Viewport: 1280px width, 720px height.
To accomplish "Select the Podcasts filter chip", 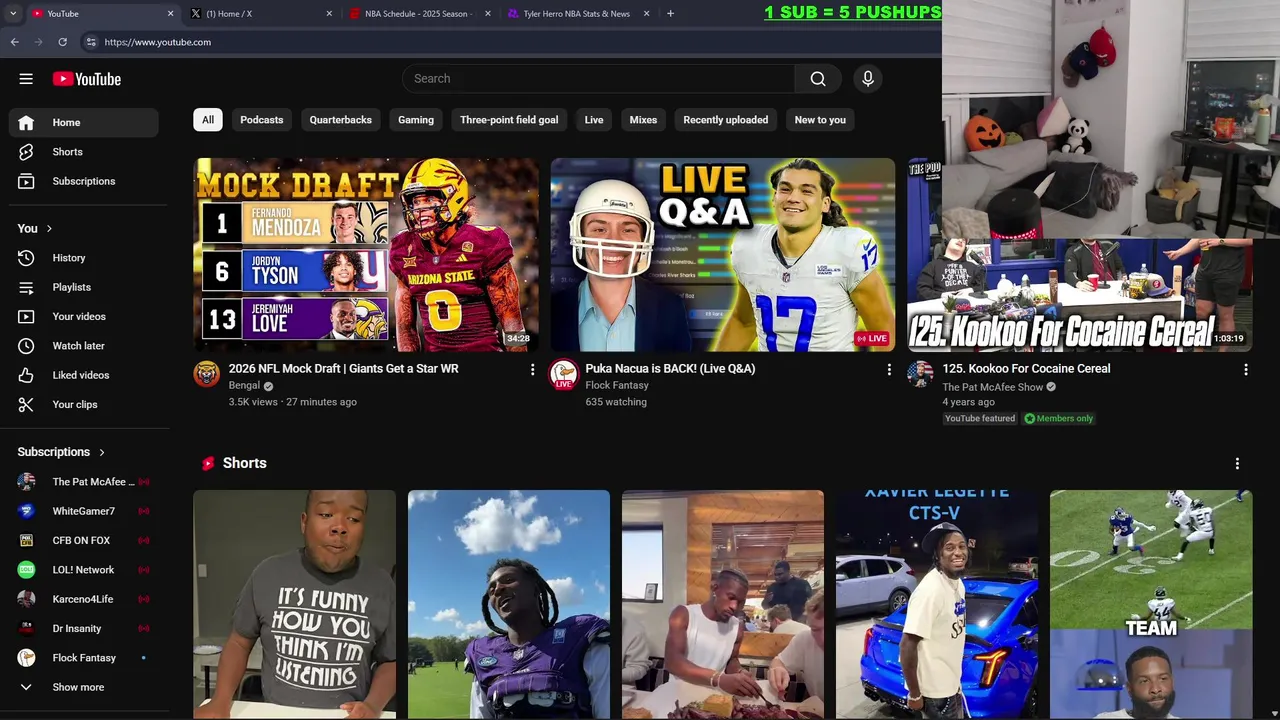I will coord(262,120).
